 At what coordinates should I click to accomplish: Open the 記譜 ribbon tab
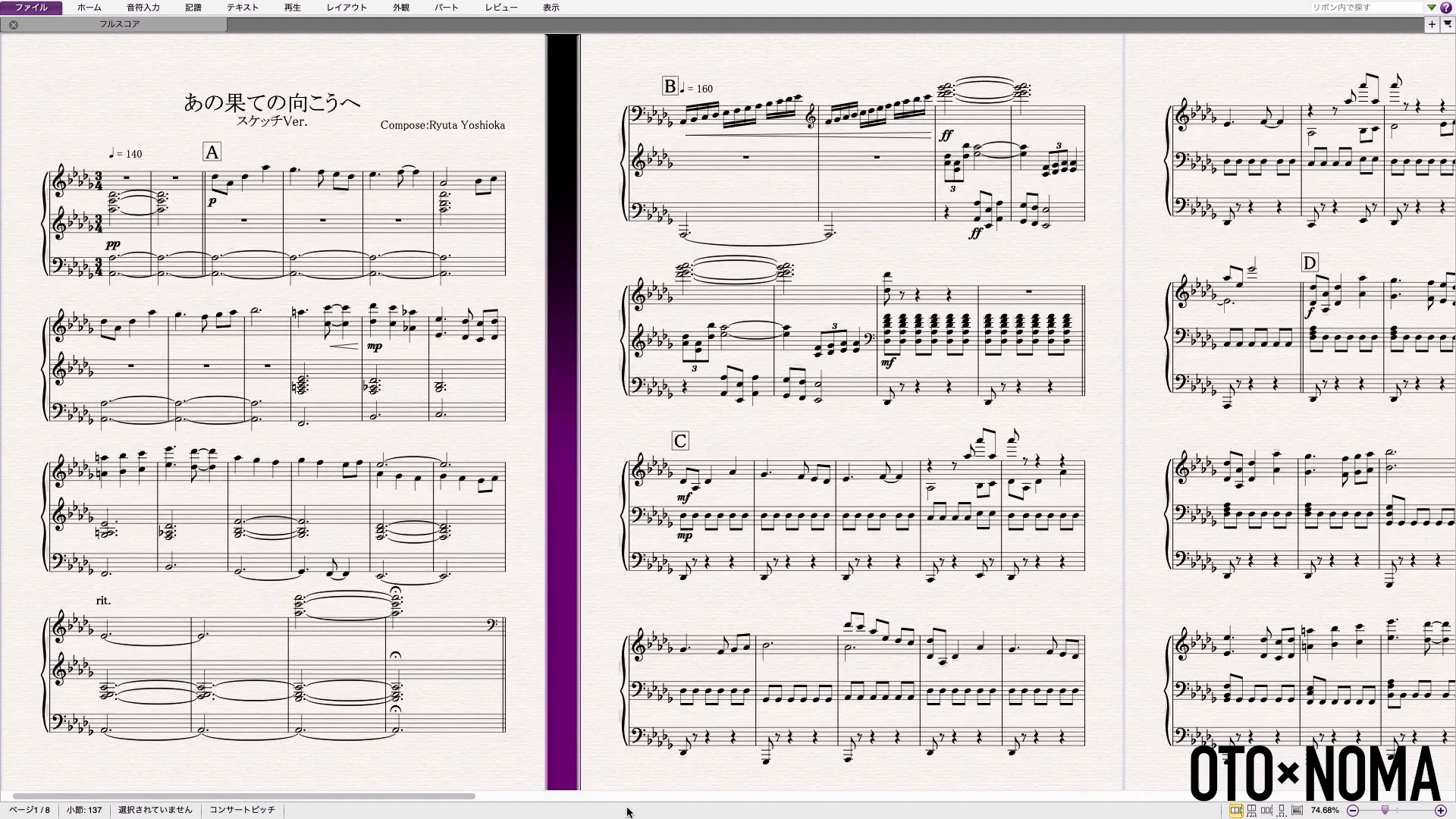[x=193, y=7]
